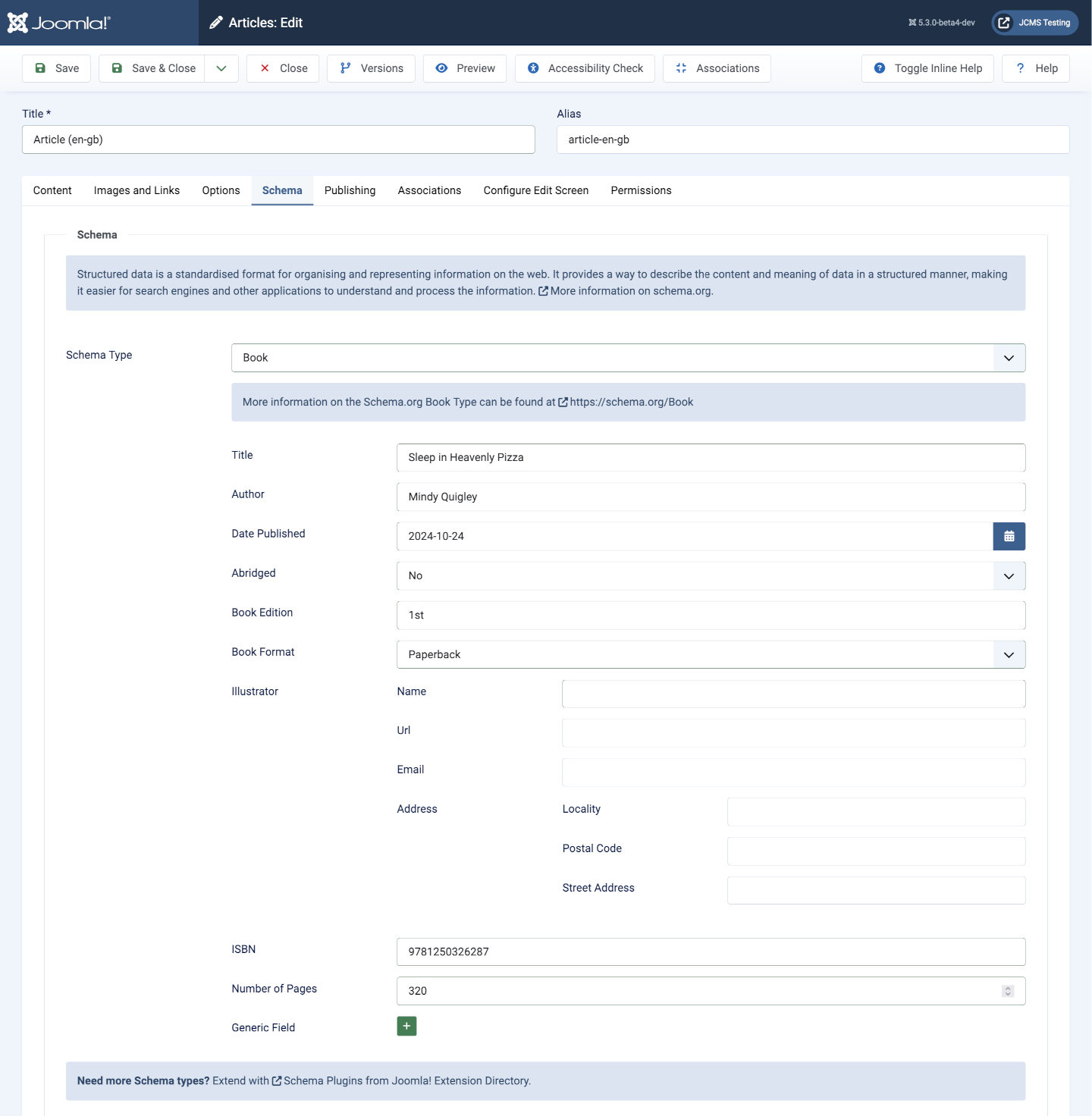Click the Street Address field
Viewport: 1092px width, 1116px height.
coord(876,891)
